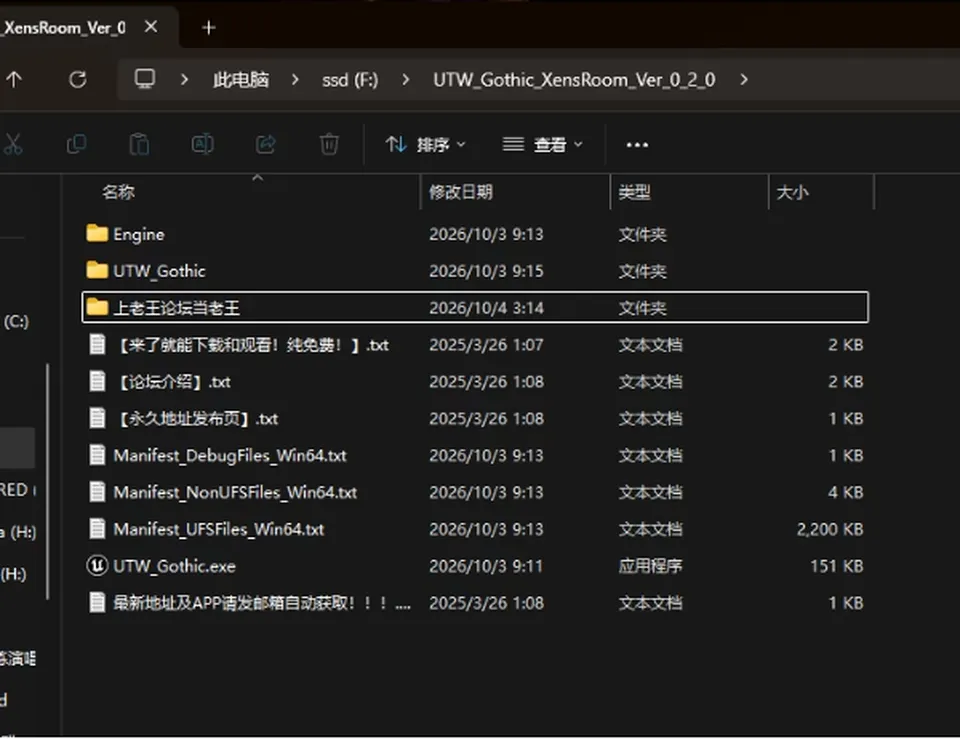The image size is (960, 739).
Task: Navigate to 此电脑 breadcrumb
Action: pos(241,80)
